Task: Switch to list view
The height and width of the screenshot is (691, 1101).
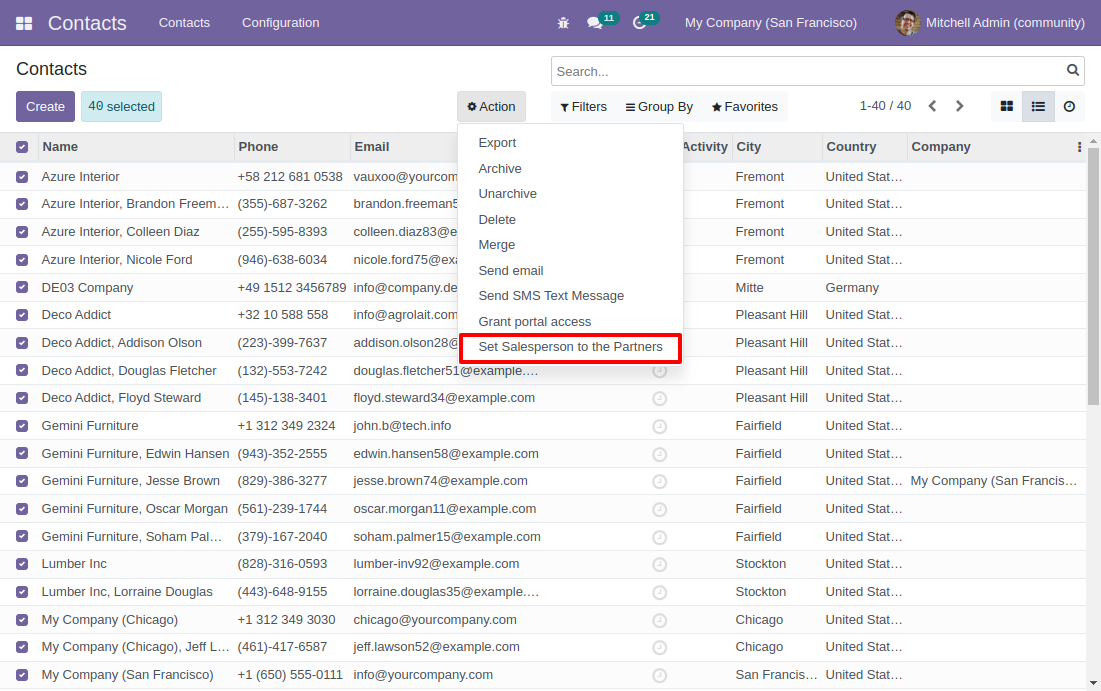Action: (1038, 106)
